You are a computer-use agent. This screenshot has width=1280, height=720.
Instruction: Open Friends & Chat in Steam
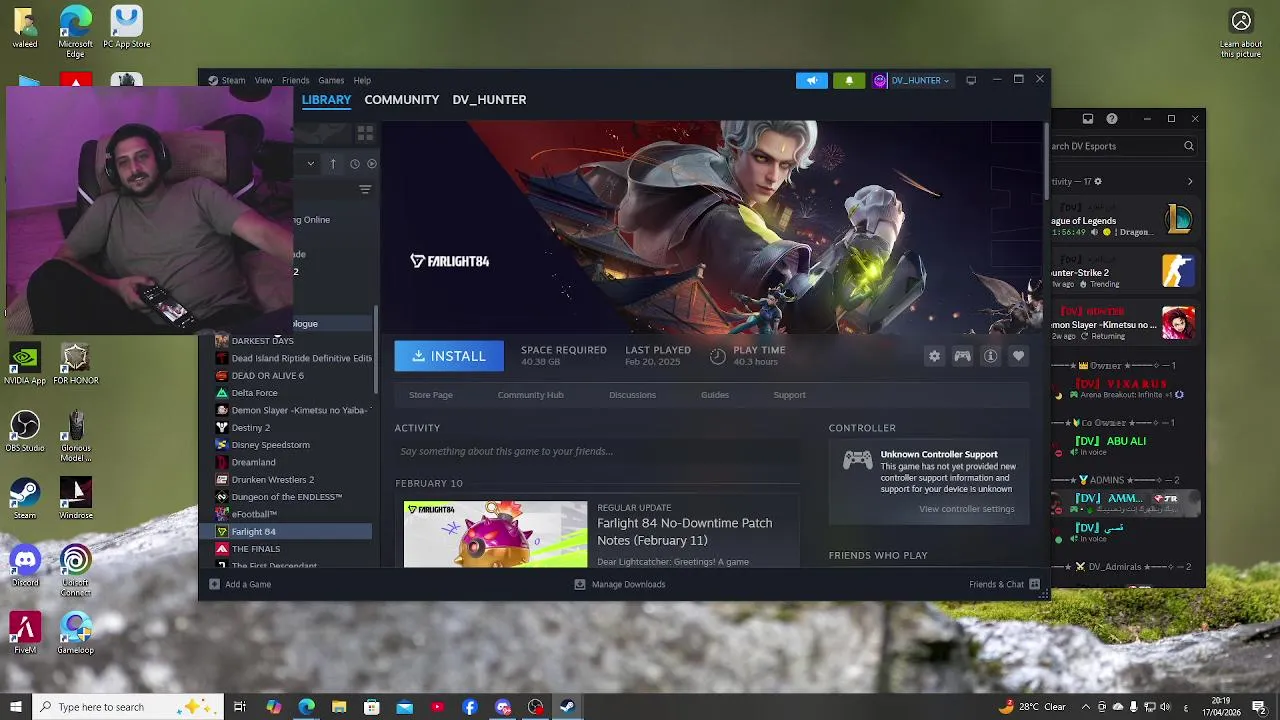(x=1004, y=584)
